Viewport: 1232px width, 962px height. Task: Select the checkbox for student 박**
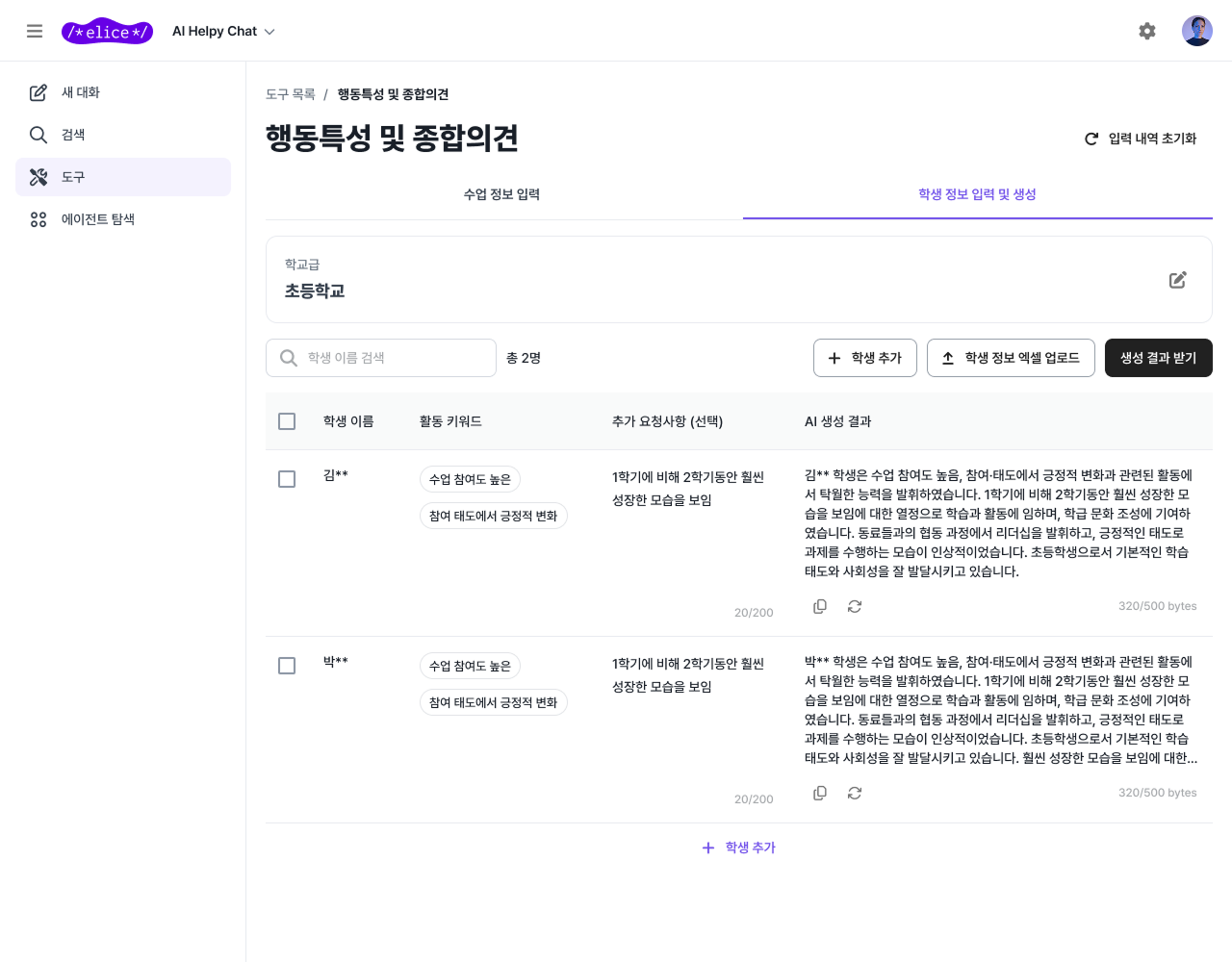(286, 665)
